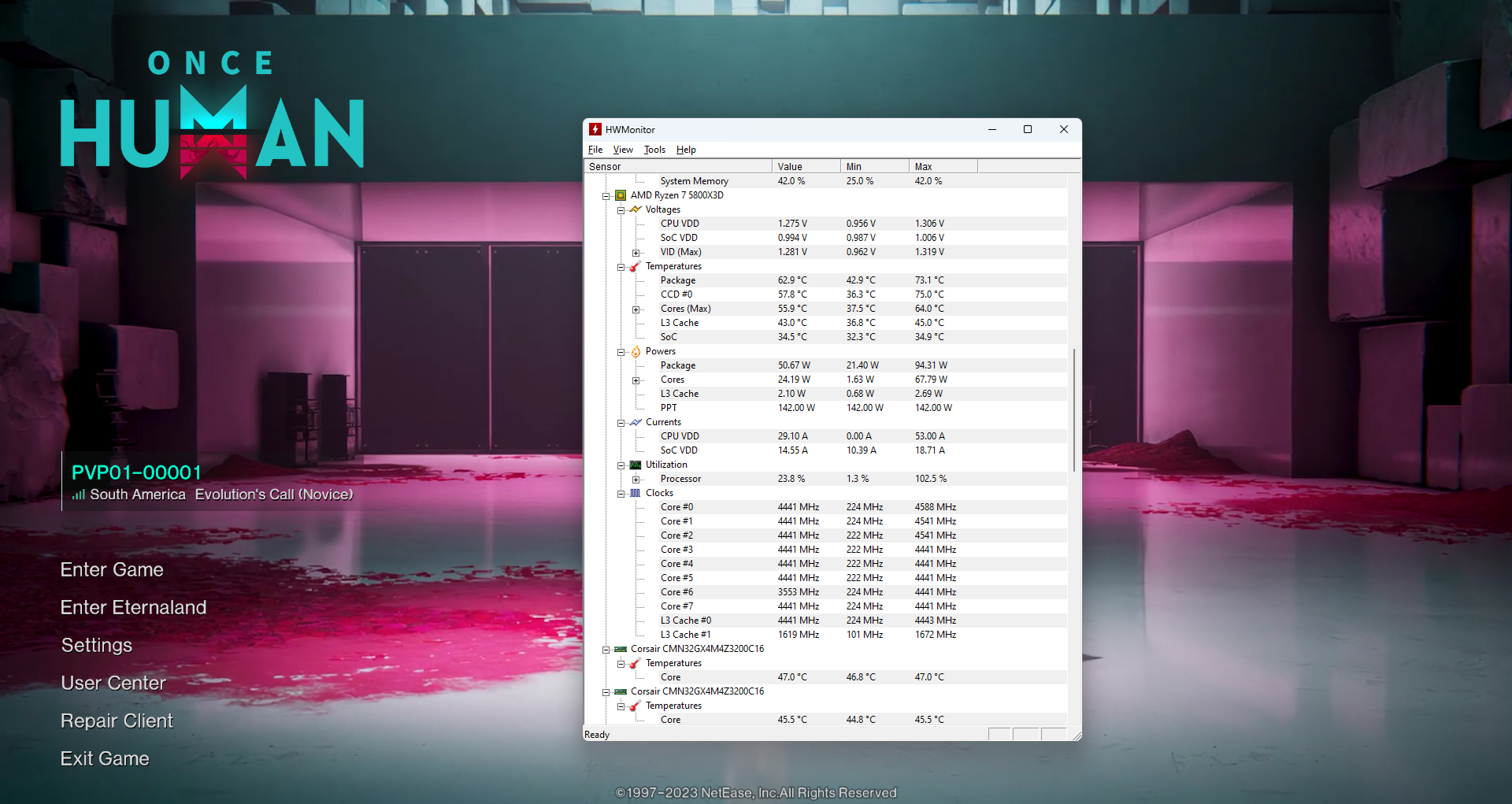Viewport: 1512px width, 804px height.
Task: Click the first Corsair Temperatures thermometer icon
Action: (636, 663)
